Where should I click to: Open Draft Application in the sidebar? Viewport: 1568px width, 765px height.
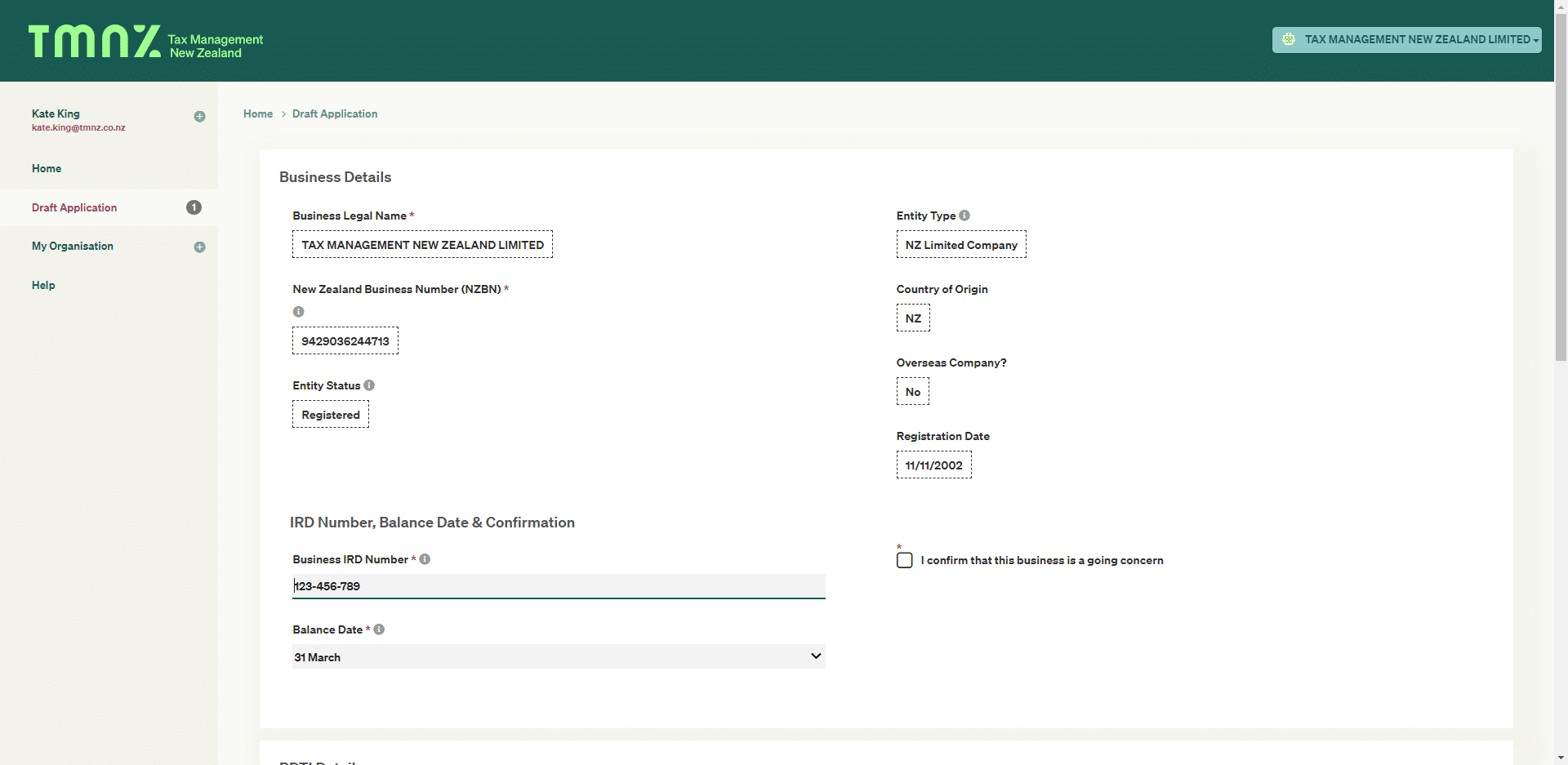[74, 207]
